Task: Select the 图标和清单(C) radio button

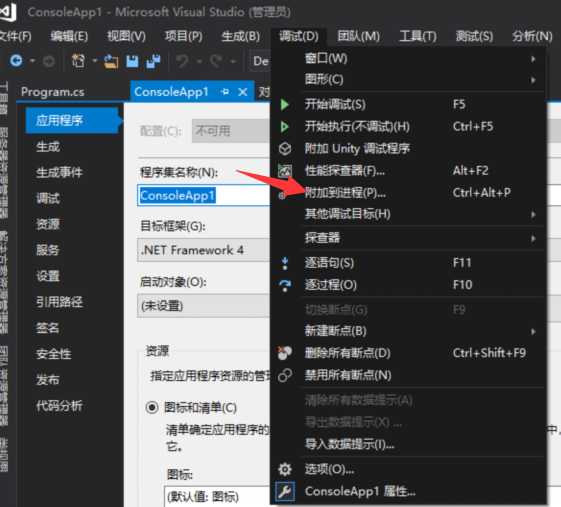Action: 152,407
